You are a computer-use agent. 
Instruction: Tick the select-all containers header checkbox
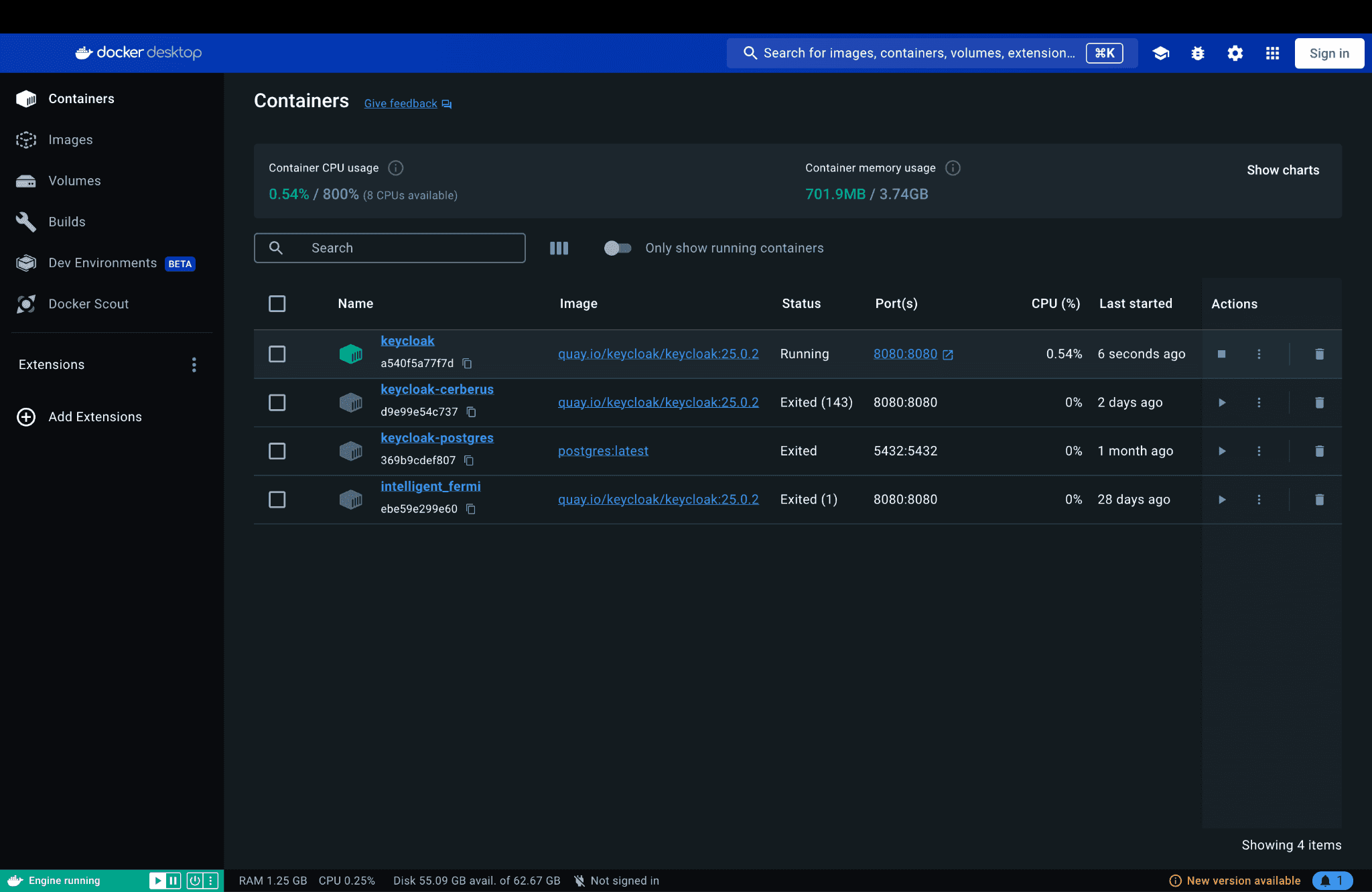point(277,303)
